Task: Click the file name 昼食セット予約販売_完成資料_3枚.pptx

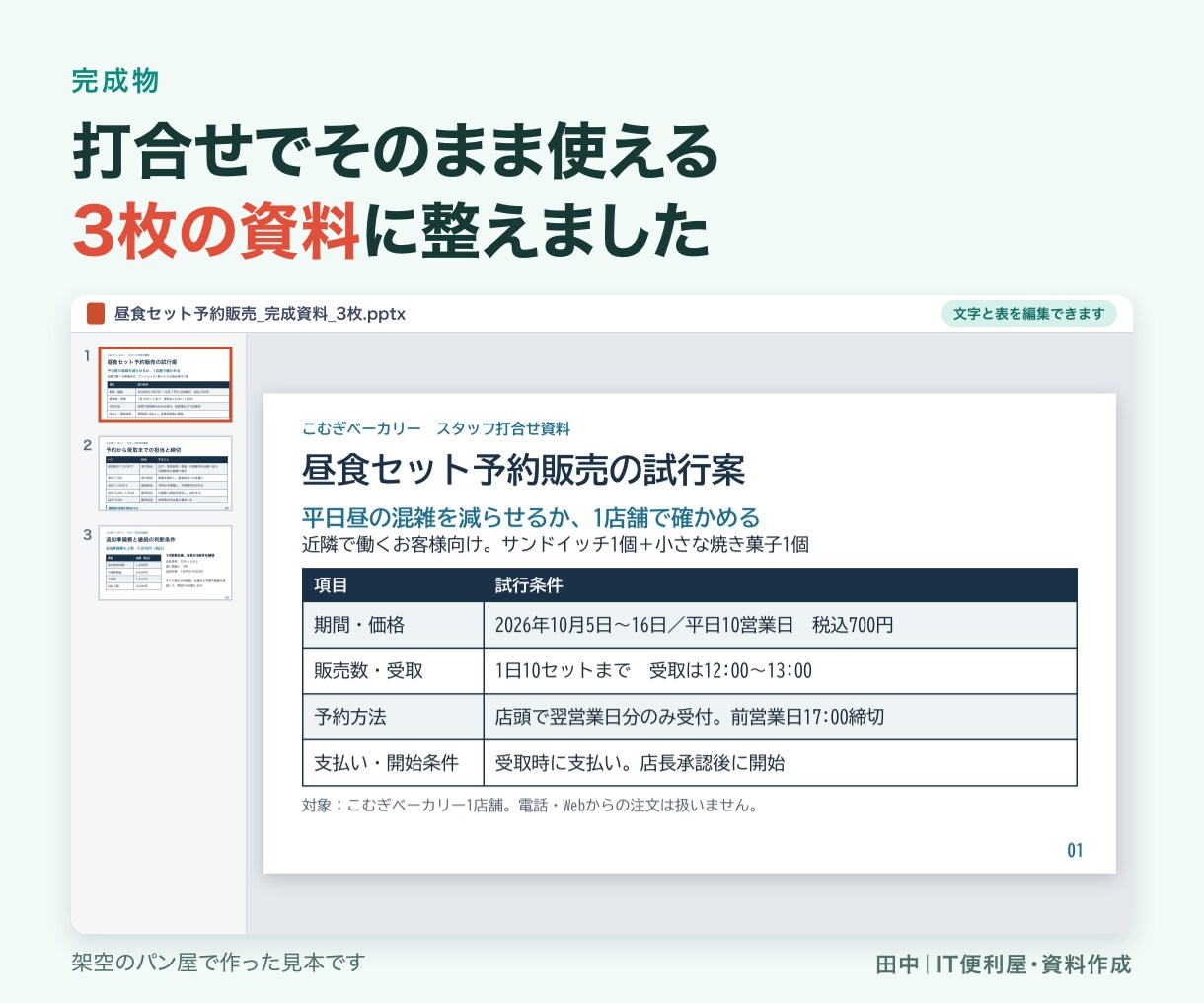Action: [260, 314]
